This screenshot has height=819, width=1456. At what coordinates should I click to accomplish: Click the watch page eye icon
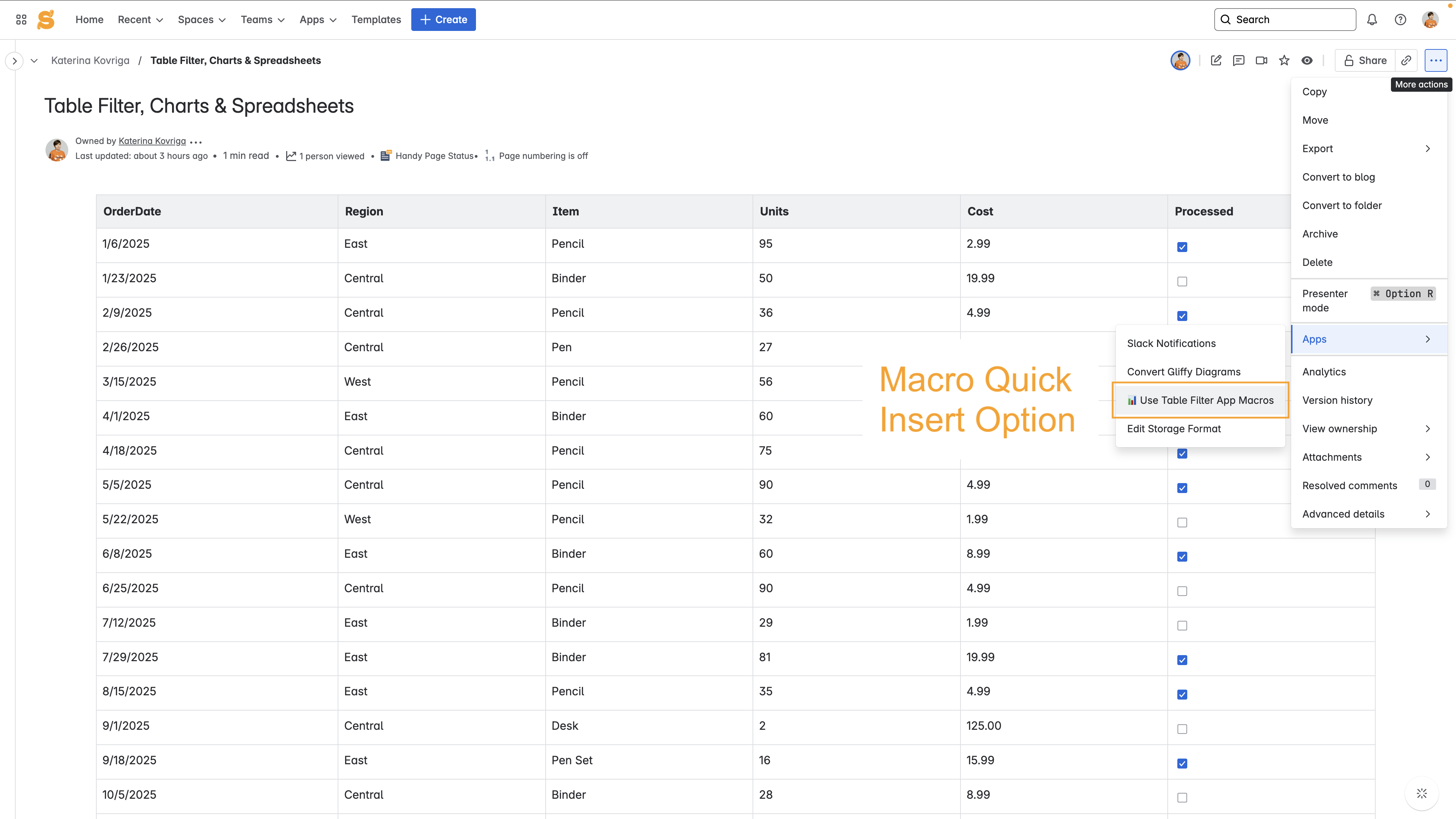pos(1307,60)
